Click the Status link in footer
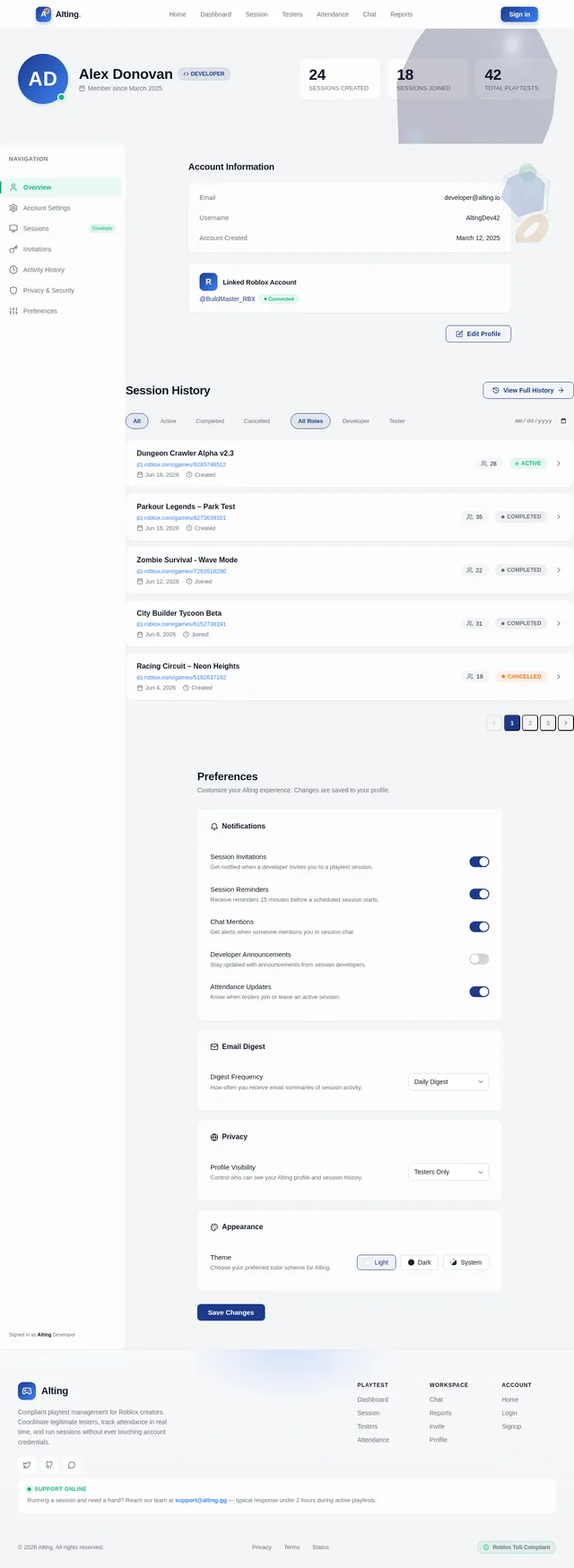This screenshot has width=574, height=1568. coord(320,1547)
